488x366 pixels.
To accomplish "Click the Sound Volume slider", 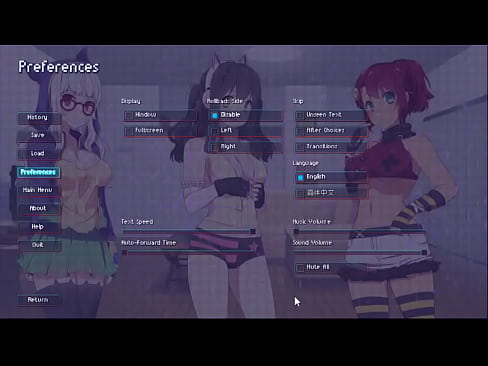I will [360, 252].
